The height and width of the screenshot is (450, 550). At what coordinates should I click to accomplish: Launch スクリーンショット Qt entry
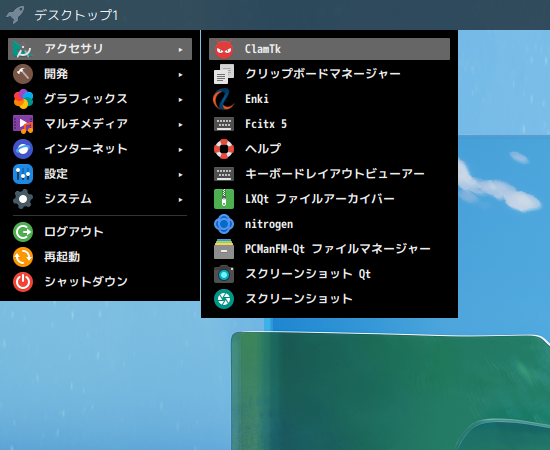(x=329, y=274)
